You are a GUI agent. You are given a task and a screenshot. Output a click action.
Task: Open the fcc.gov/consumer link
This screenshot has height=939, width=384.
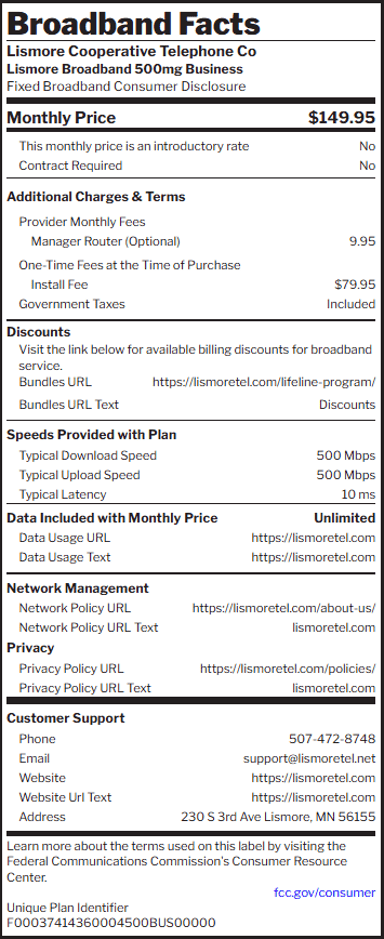[x=325, y=893]
